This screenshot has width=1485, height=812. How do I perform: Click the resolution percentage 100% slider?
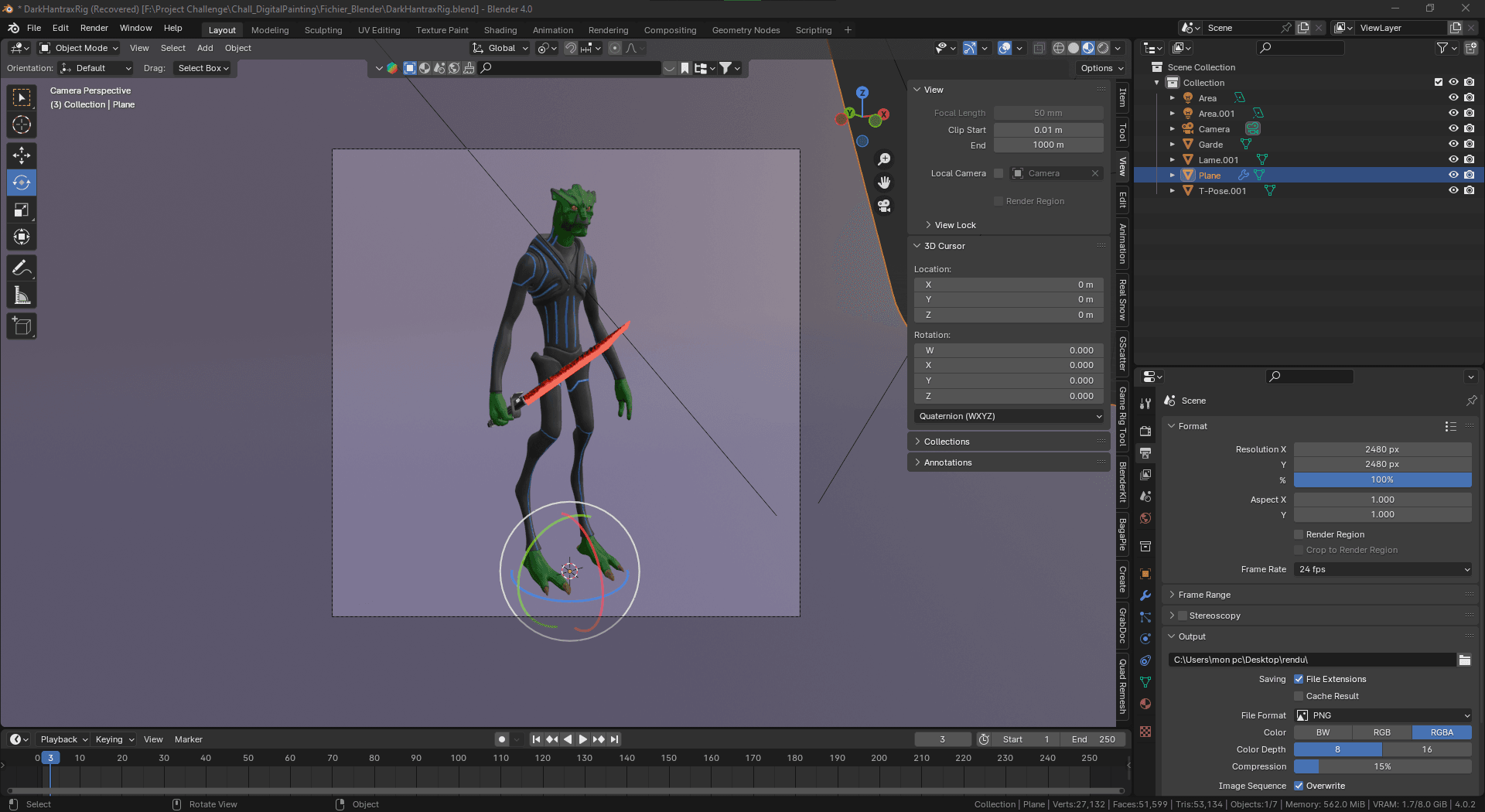click(1383, 479)
